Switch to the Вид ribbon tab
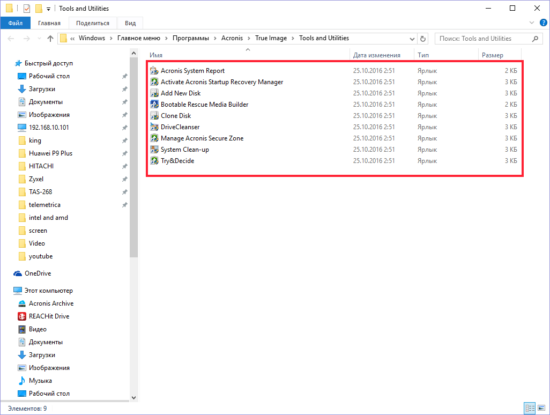The width and height of the screenshot is (550, 415). tap(130, 23)
